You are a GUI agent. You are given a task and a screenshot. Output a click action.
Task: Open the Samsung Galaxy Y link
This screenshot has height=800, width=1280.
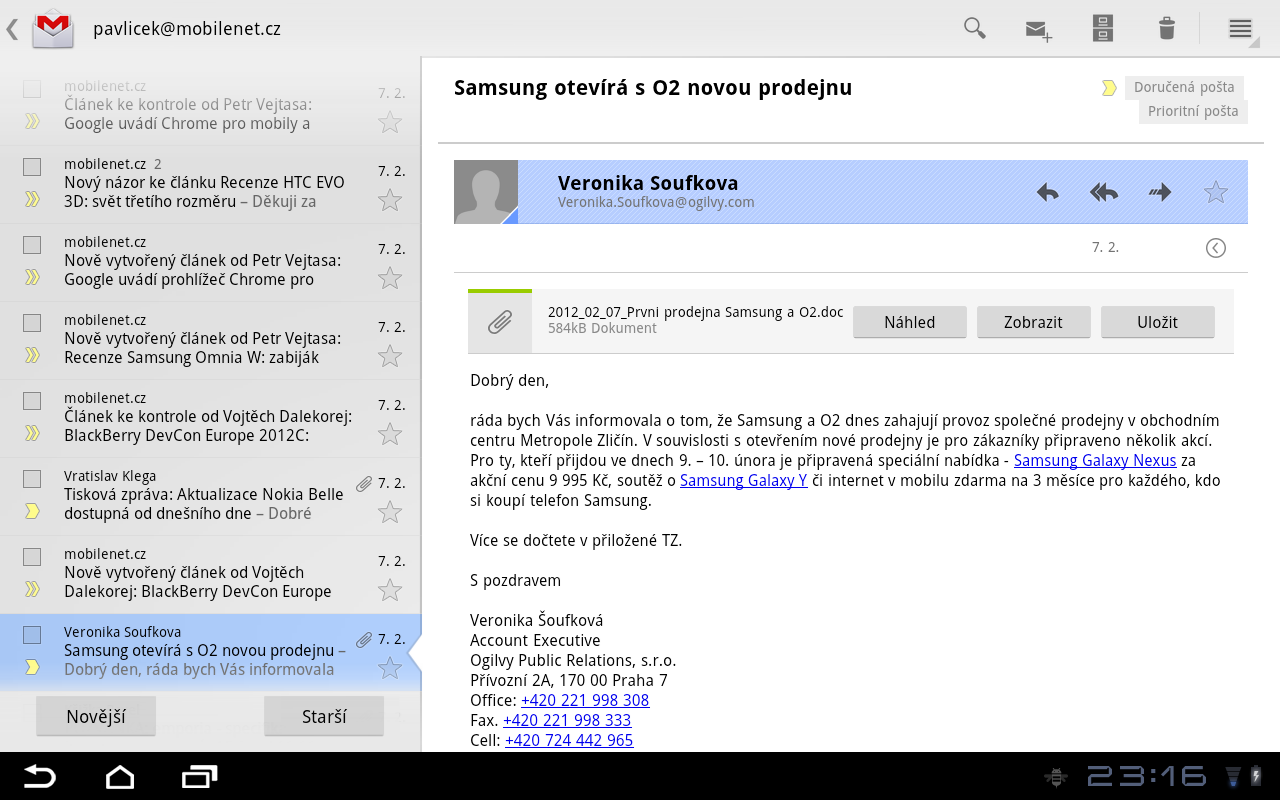pyautogui.click(x=744, y=481)
